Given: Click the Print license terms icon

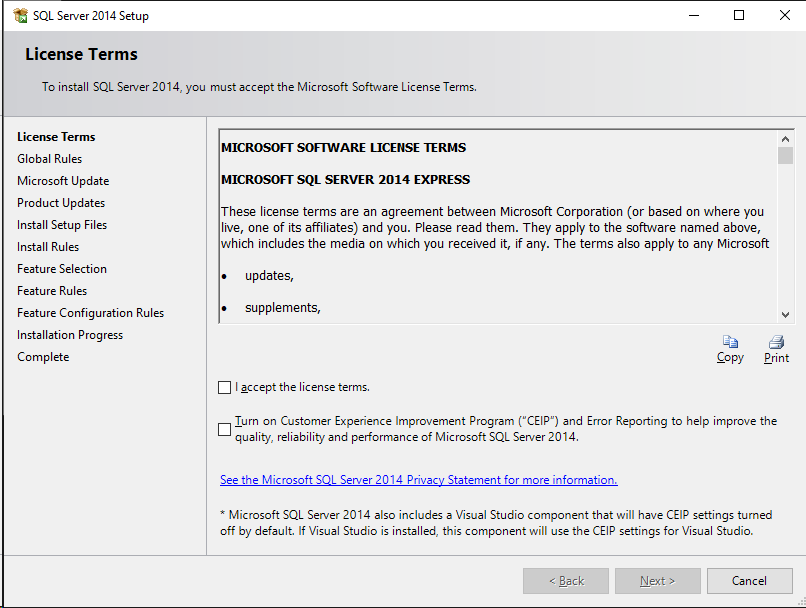Looking at the screenshot, I should pyautogui.click(x=776, y=342).
